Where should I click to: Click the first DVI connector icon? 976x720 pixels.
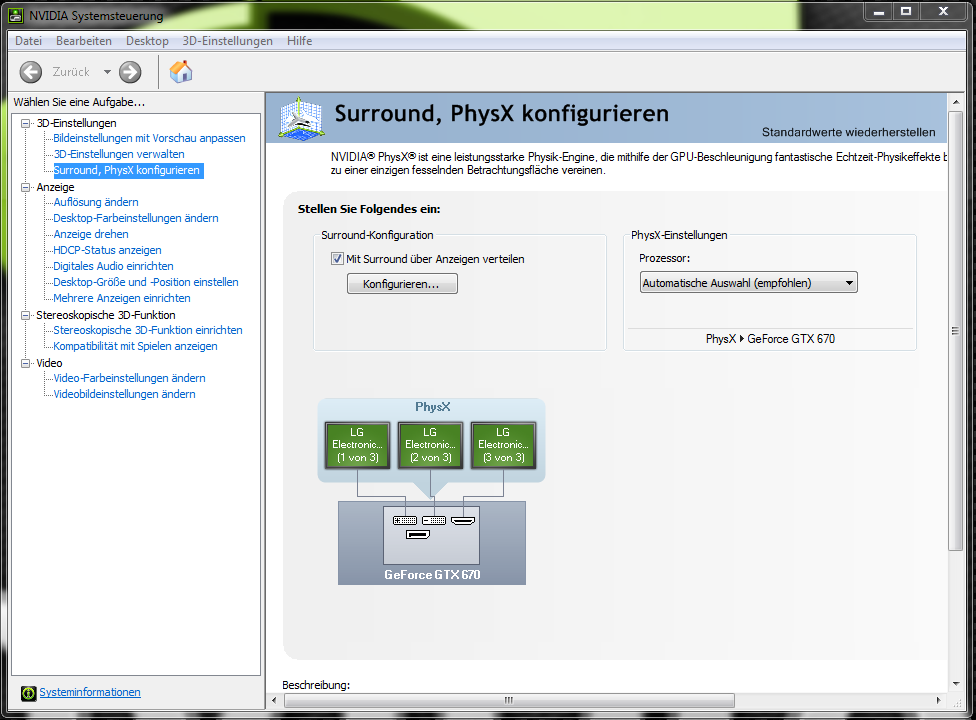click(405, 520)
